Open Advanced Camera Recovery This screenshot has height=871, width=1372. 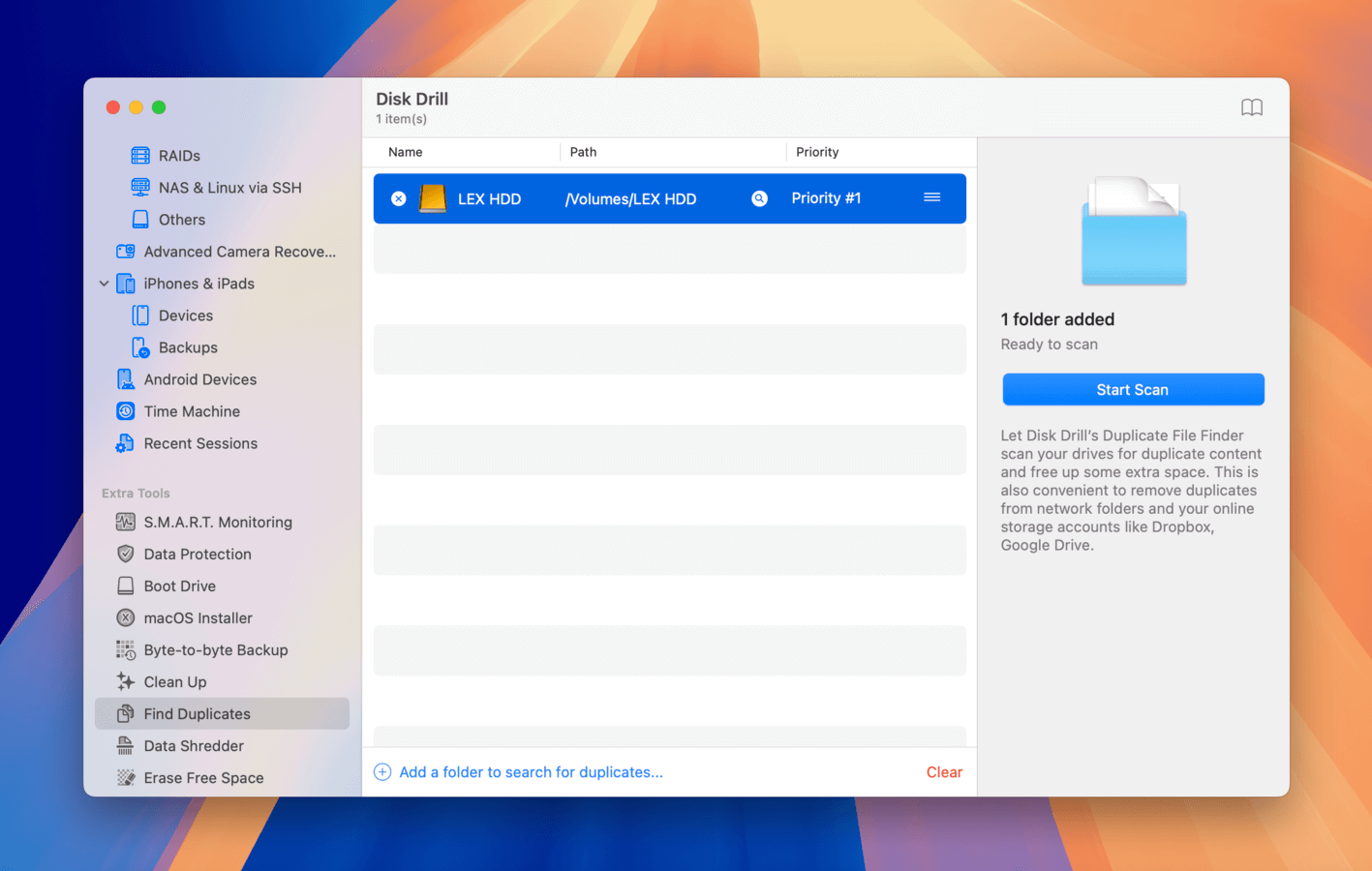240,252
